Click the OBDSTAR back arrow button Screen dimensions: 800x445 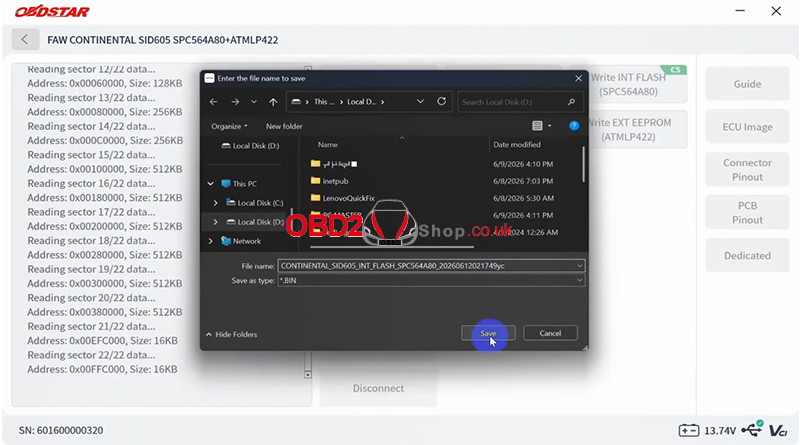tap(24, 39)
